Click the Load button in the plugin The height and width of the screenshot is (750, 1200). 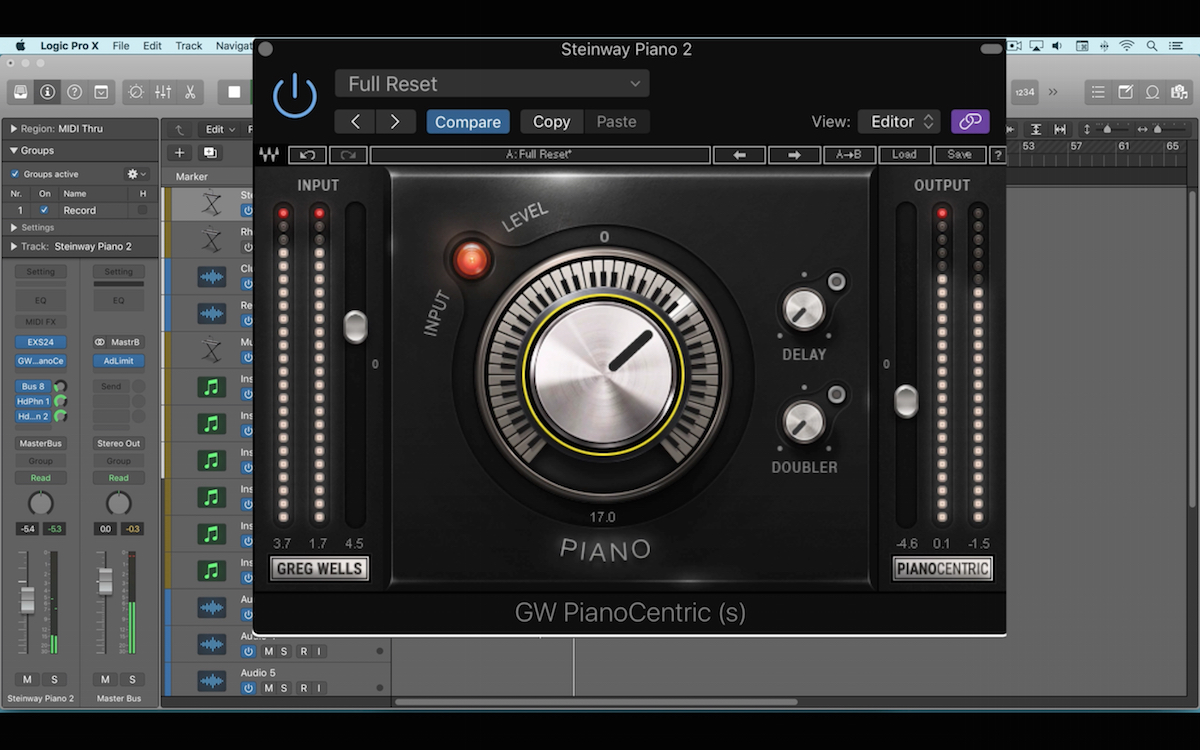point(903,155)
